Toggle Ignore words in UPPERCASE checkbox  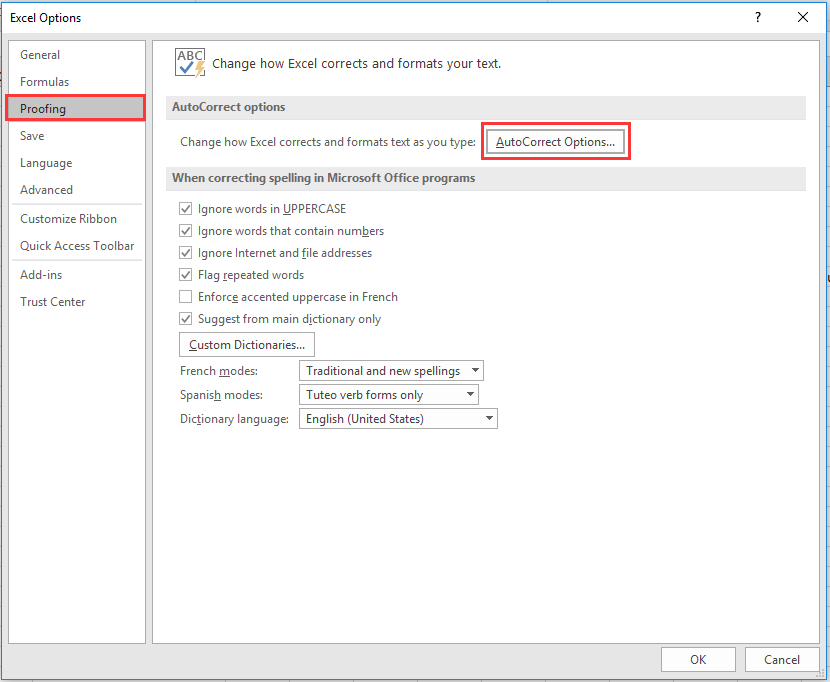click(x=185, y=209)
